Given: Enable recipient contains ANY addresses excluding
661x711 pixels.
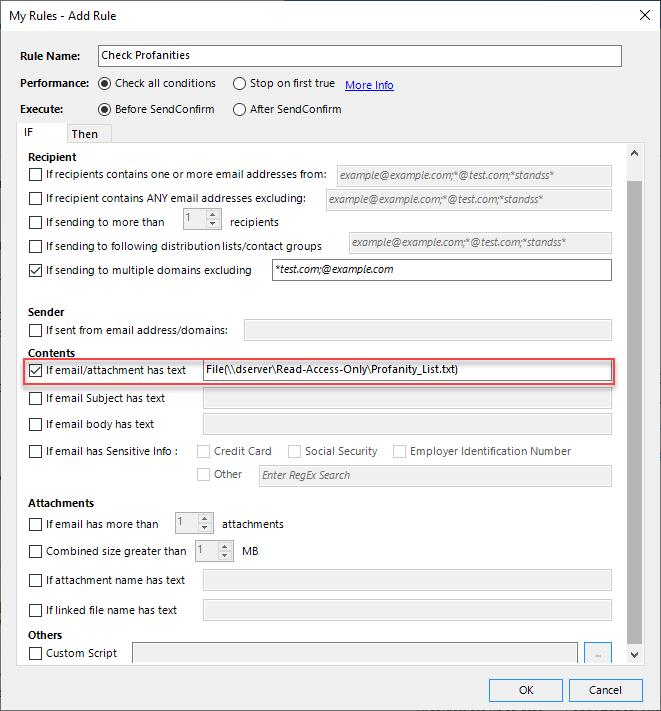Looking at the screenshot, I should pyautogui.click(x=35, y=199).
